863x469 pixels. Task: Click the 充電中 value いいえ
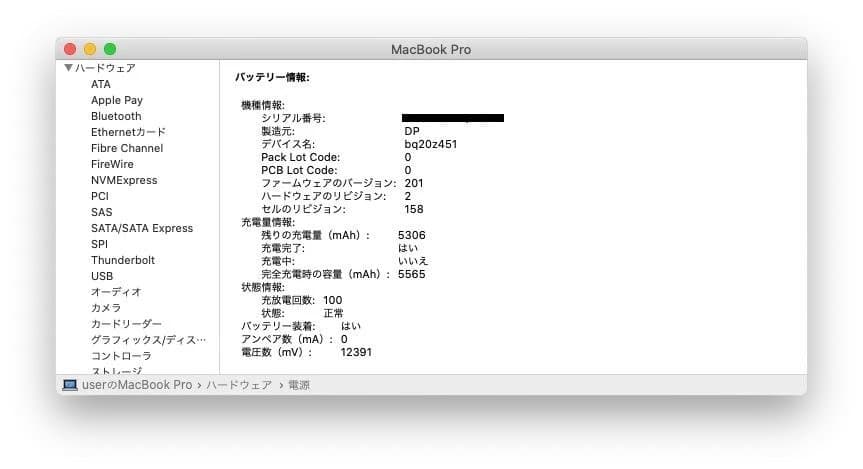[x=413, y=261]
